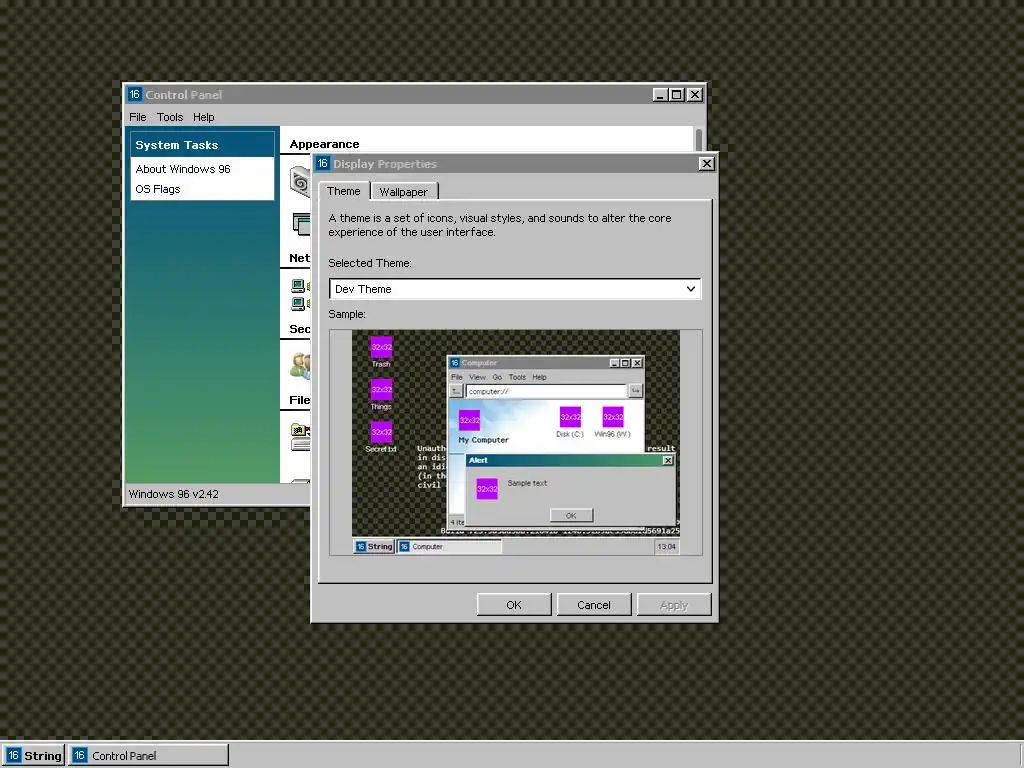Open the Help menu in Control Panel
The height and width of the screenshot is (768, 1024).
[x=204, y=117]
